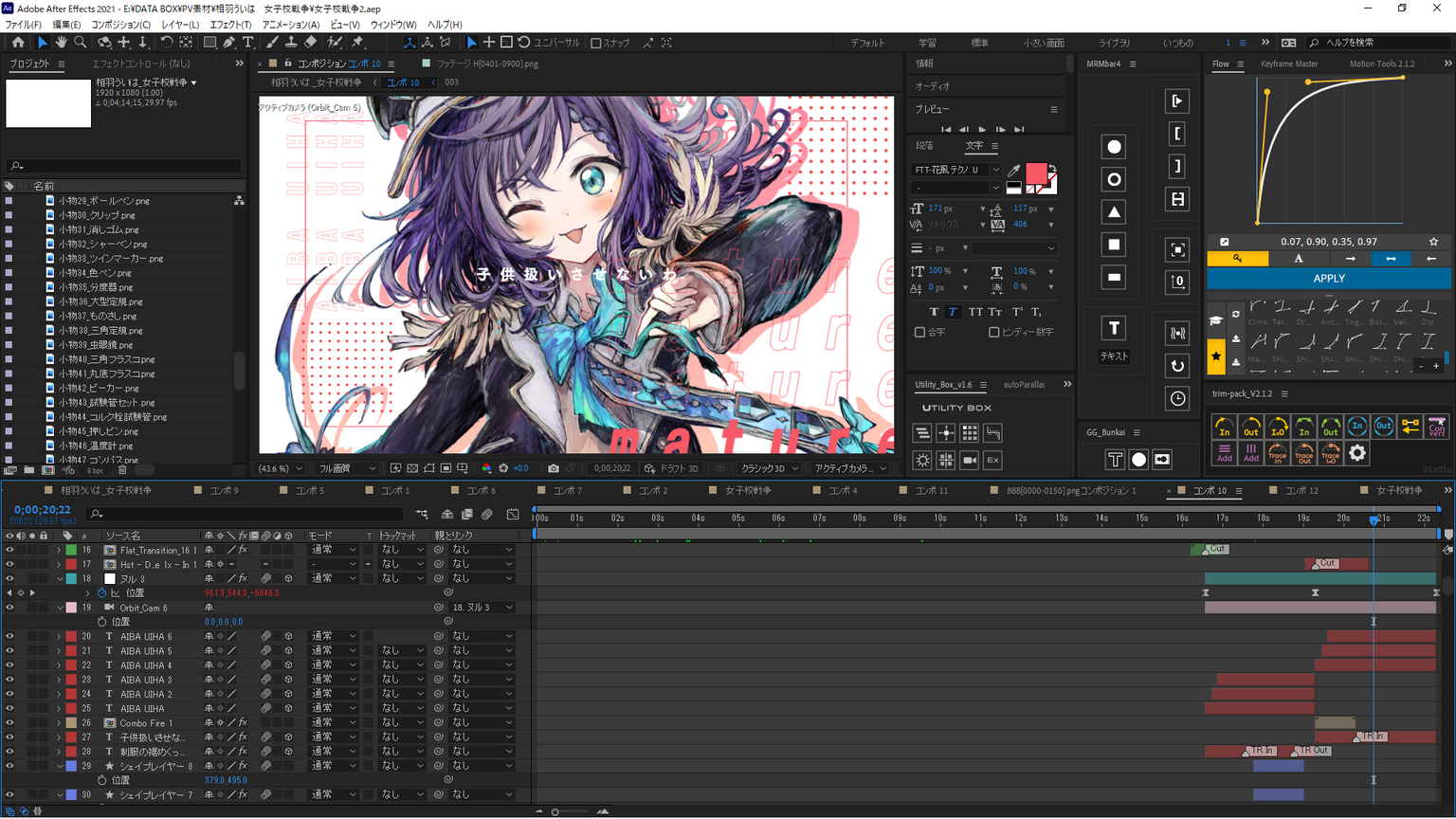Screen dimensions: 1456x819
Task: Select the Type tool in toolbar
Action: coord(248,43)
